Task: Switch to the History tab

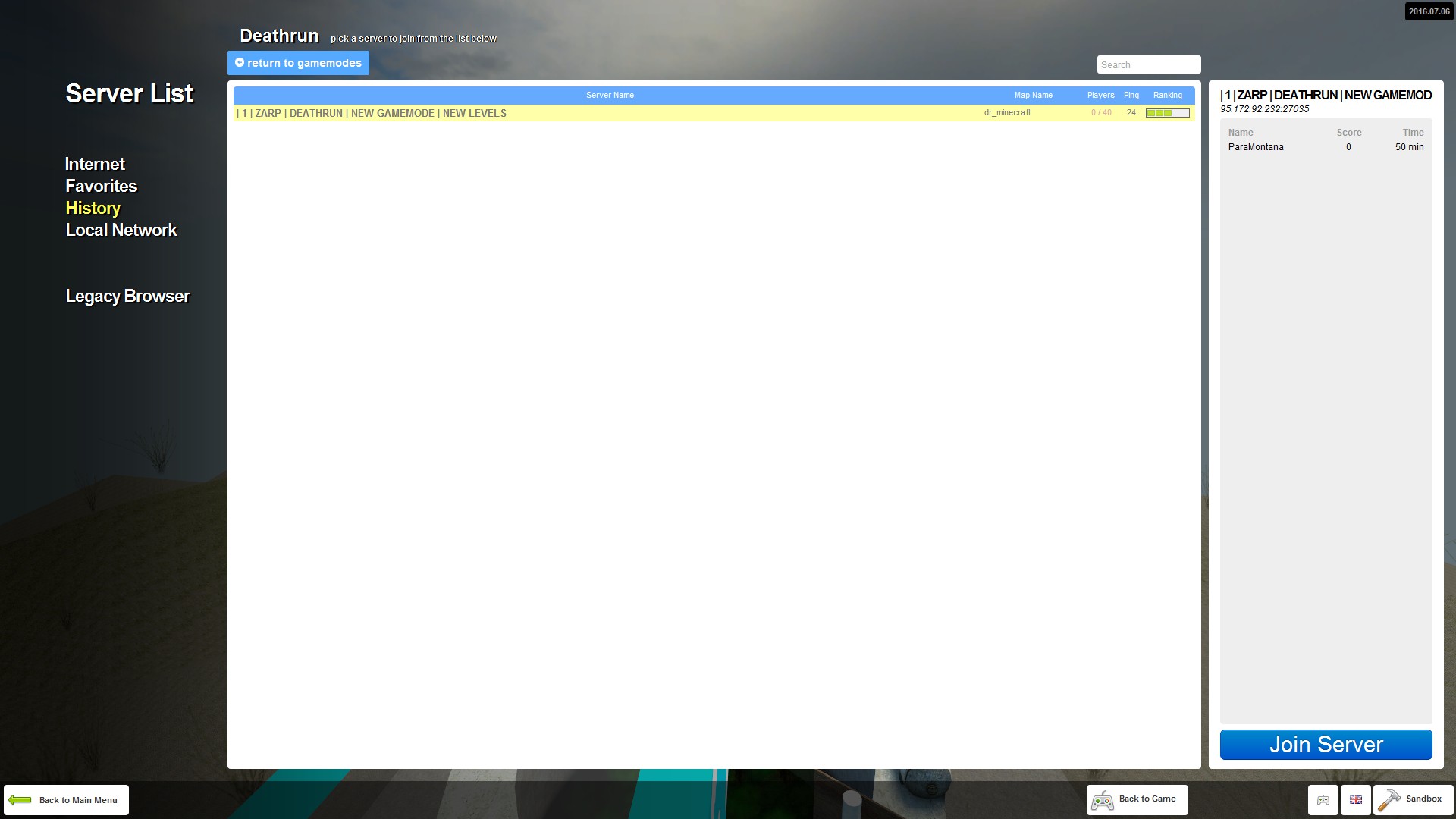Action: pyautogui.click(x=93, y=208)
